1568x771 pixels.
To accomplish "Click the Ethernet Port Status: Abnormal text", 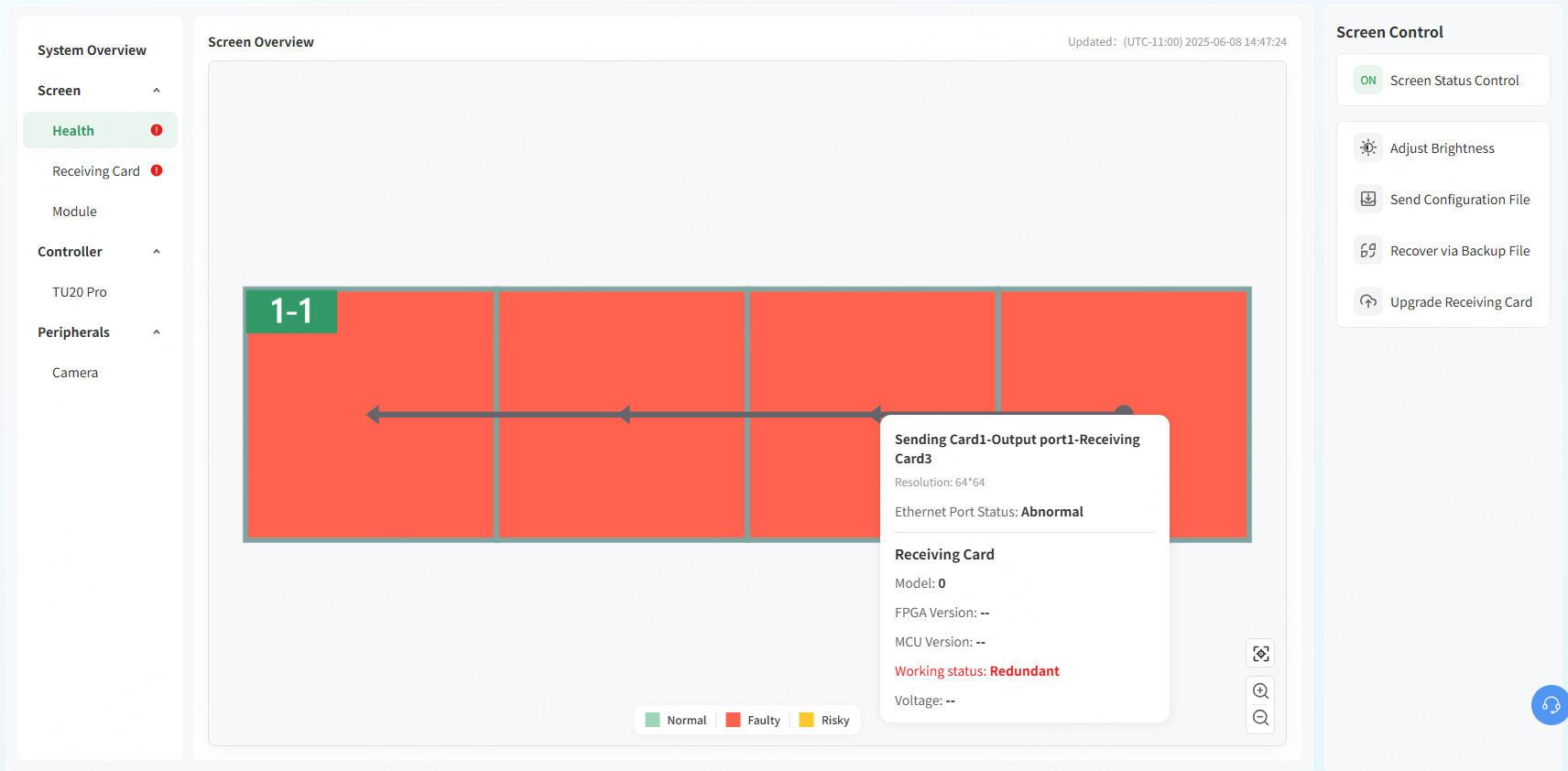I will [988, 512].
